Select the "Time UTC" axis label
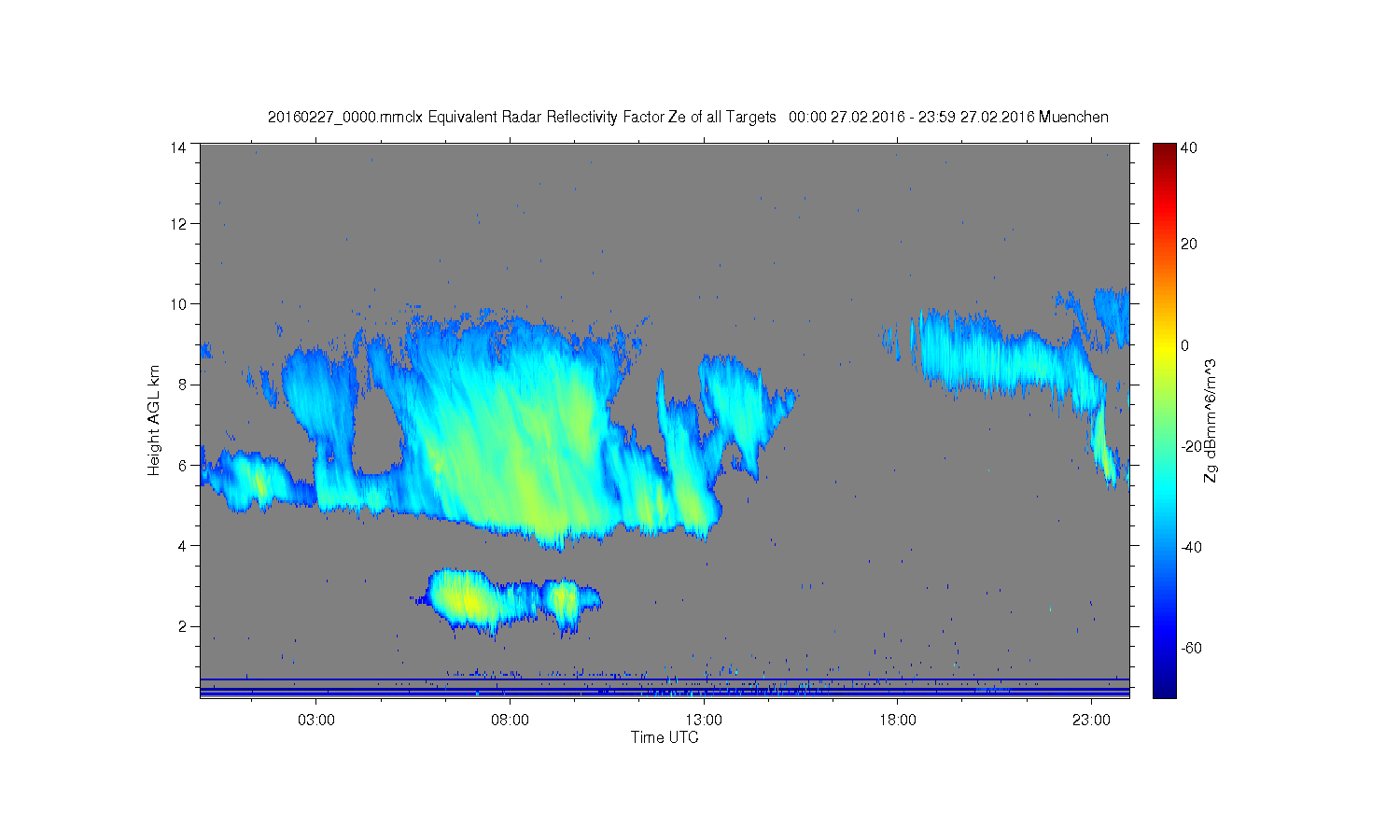1400x840 pixels. (665, 737)
